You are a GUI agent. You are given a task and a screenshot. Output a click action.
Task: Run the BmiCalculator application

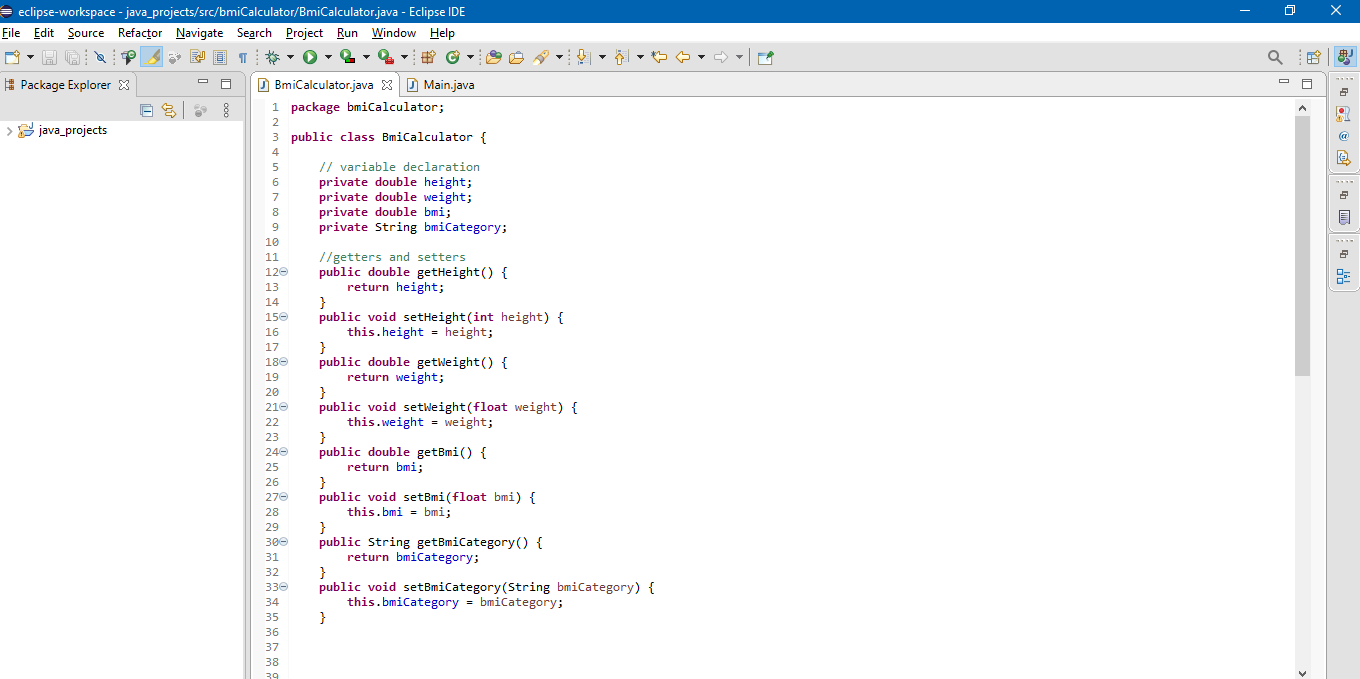tap(311, 57)
